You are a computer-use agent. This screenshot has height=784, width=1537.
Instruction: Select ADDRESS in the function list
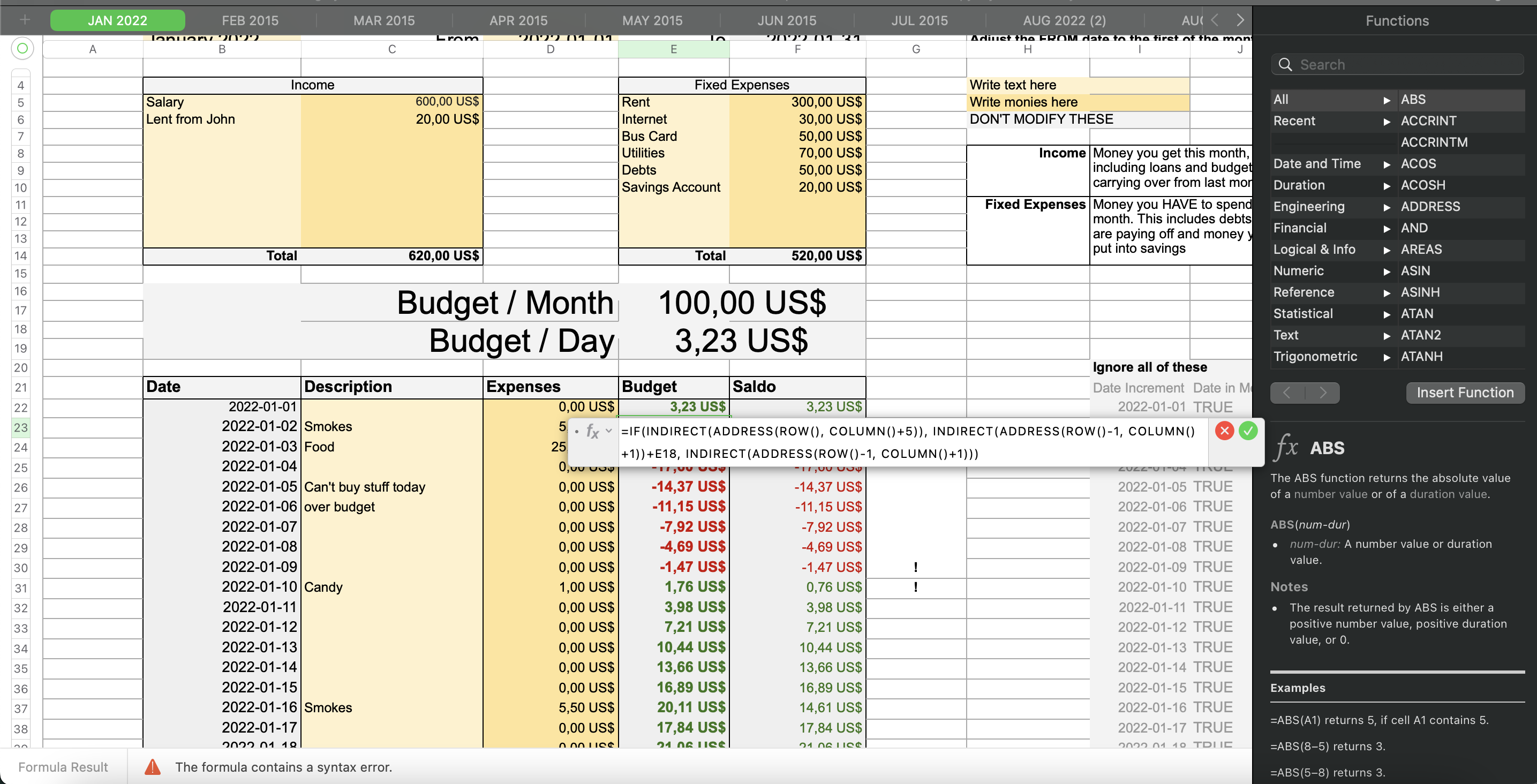click(1430, 206)
